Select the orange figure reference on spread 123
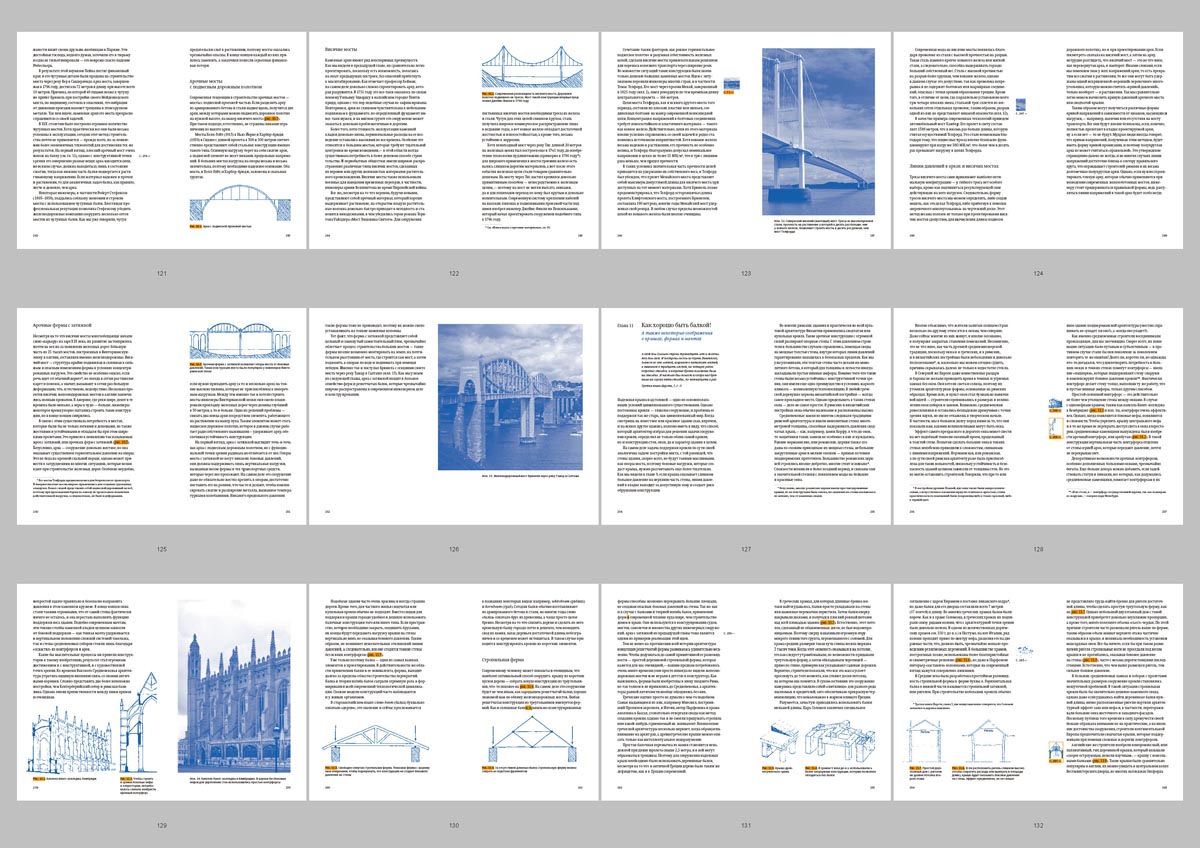1200x848 pixels. [730, 92]
